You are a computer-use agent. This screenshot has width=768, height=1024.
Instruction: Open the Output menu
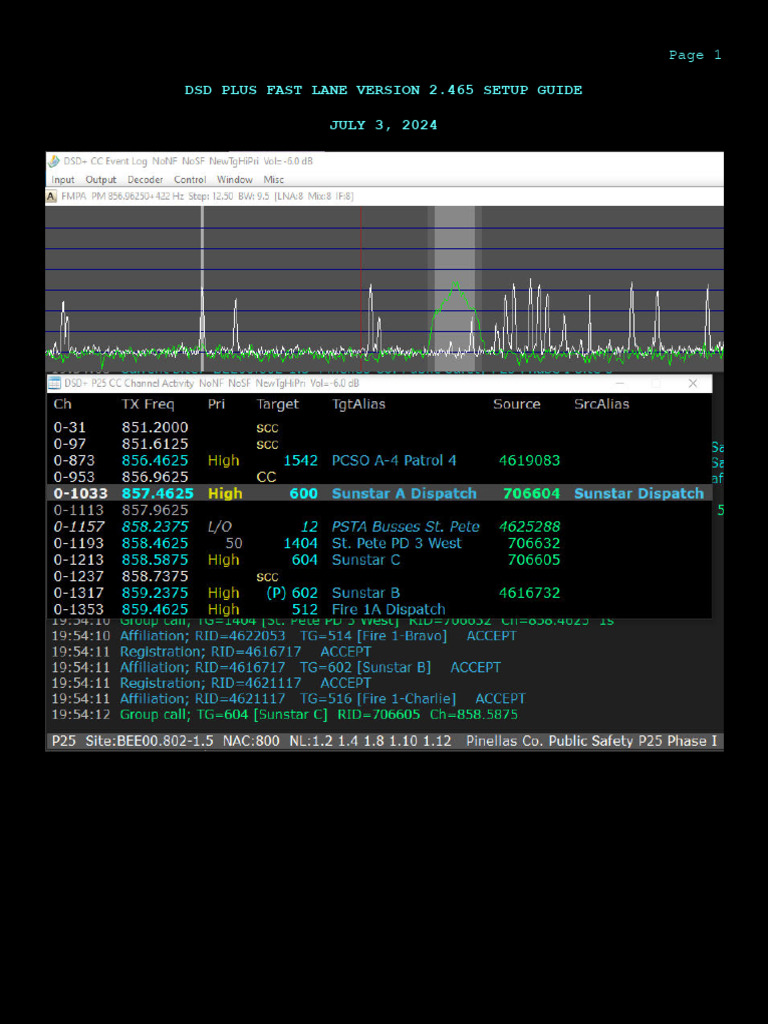tap(100, 179)
